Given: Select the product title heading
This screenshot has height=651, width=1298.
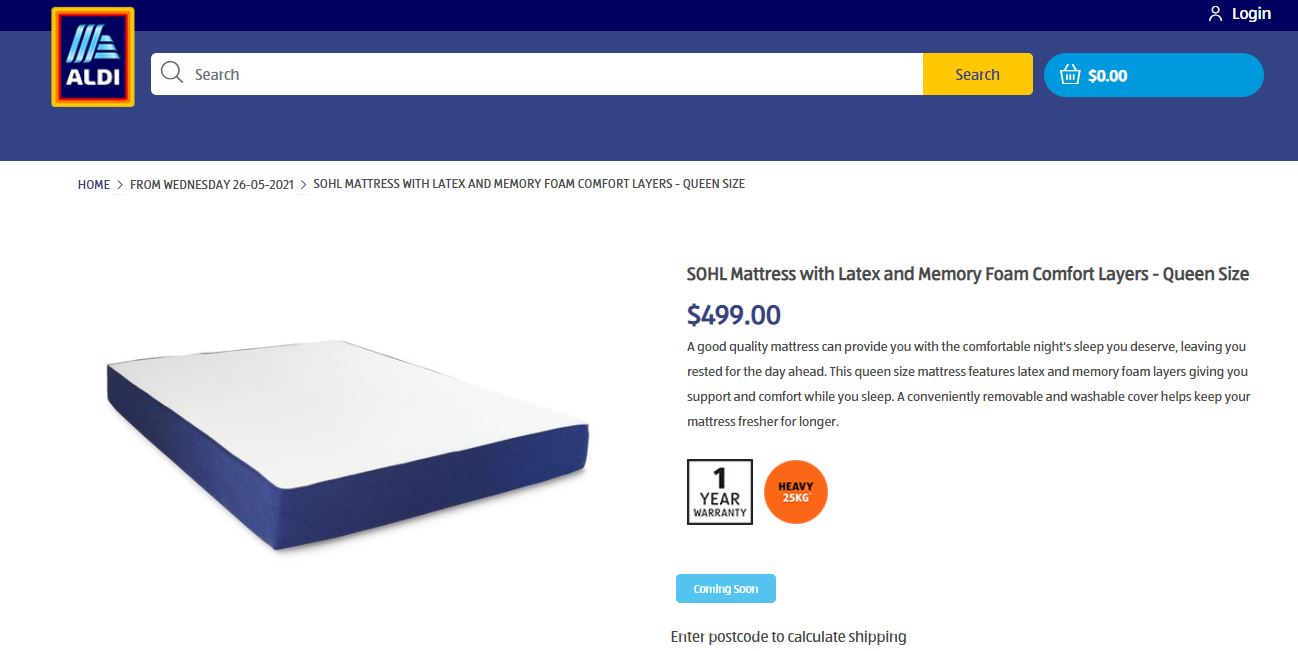Looking at the screenshot, I should pos(966,273).
